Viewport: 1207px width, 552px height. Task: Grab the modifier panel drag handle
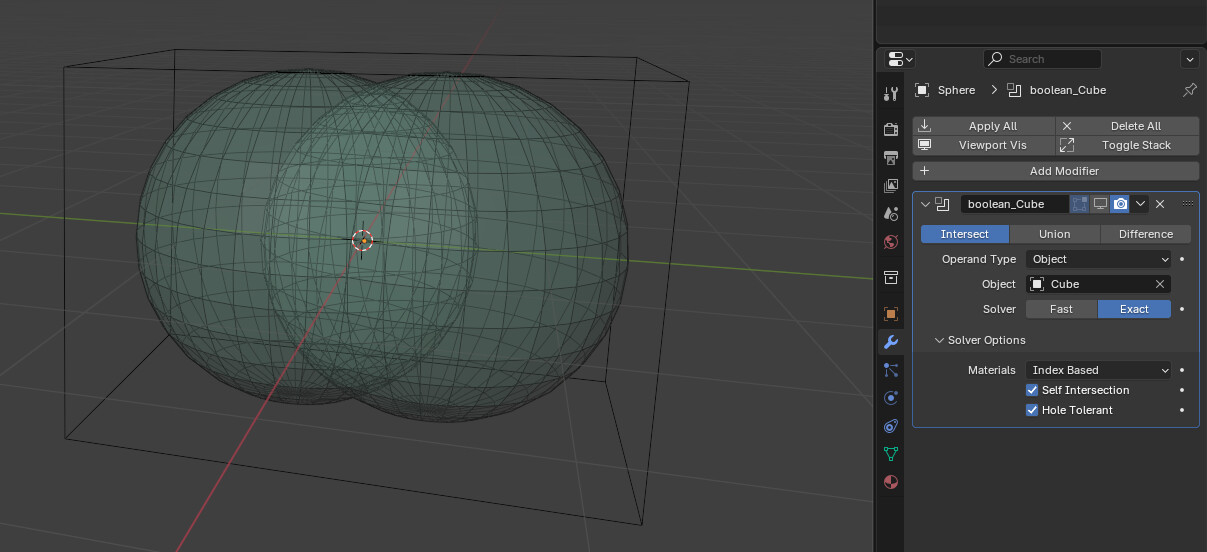pyautogui.click(x=1187, y=204)
